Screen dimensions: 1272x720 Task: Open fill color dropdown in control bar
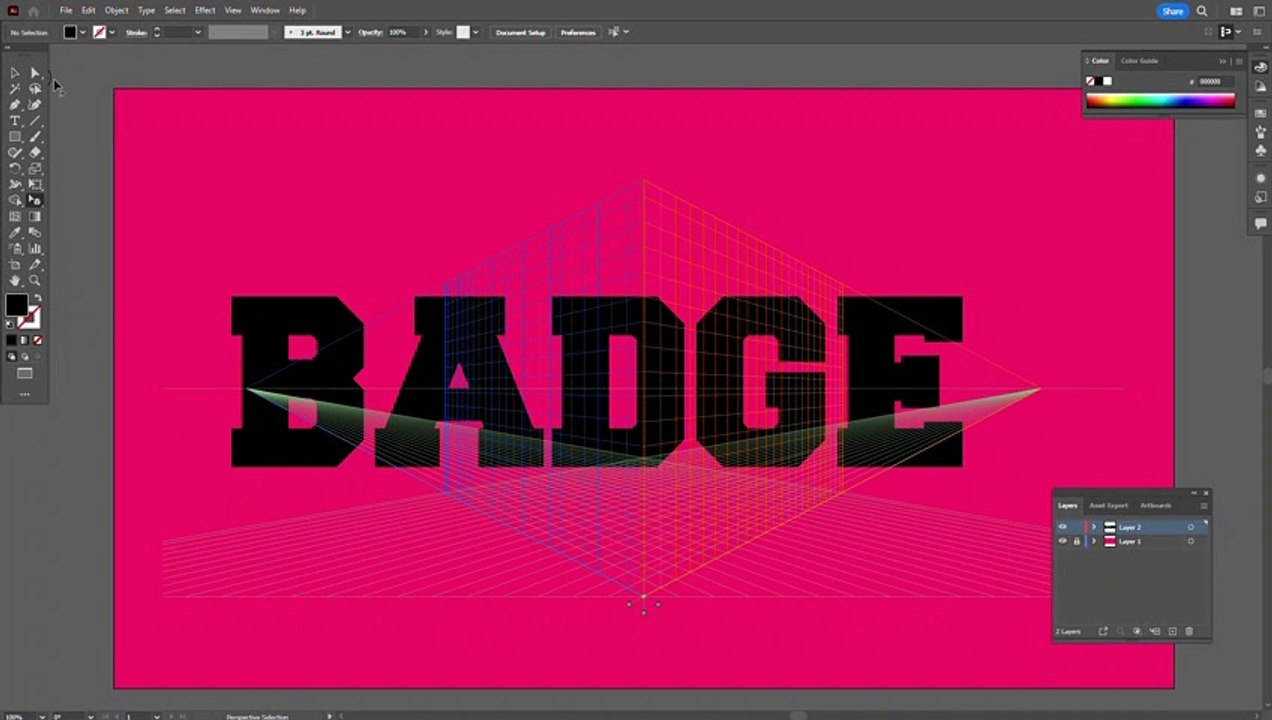coord(83,32)
